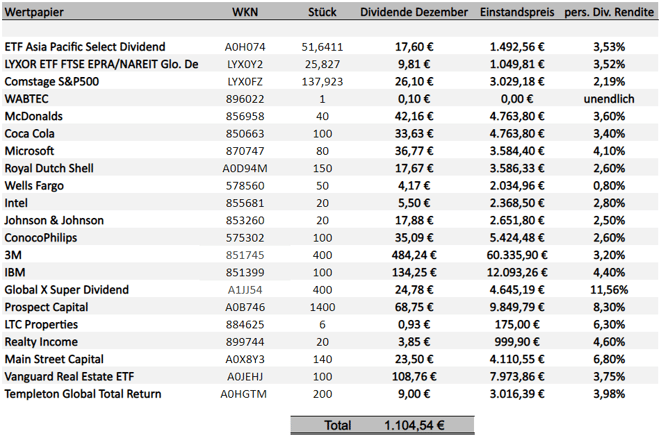Click the dividend value 68,75 €
The height and width of the screenshot is (438, 661).
pos(414,307)
